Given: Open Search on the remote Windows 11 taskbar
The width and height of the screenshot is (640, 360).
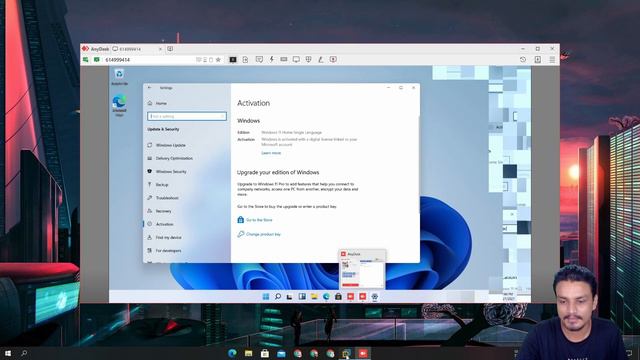Looking at the screenshot, I should point(278,296).
